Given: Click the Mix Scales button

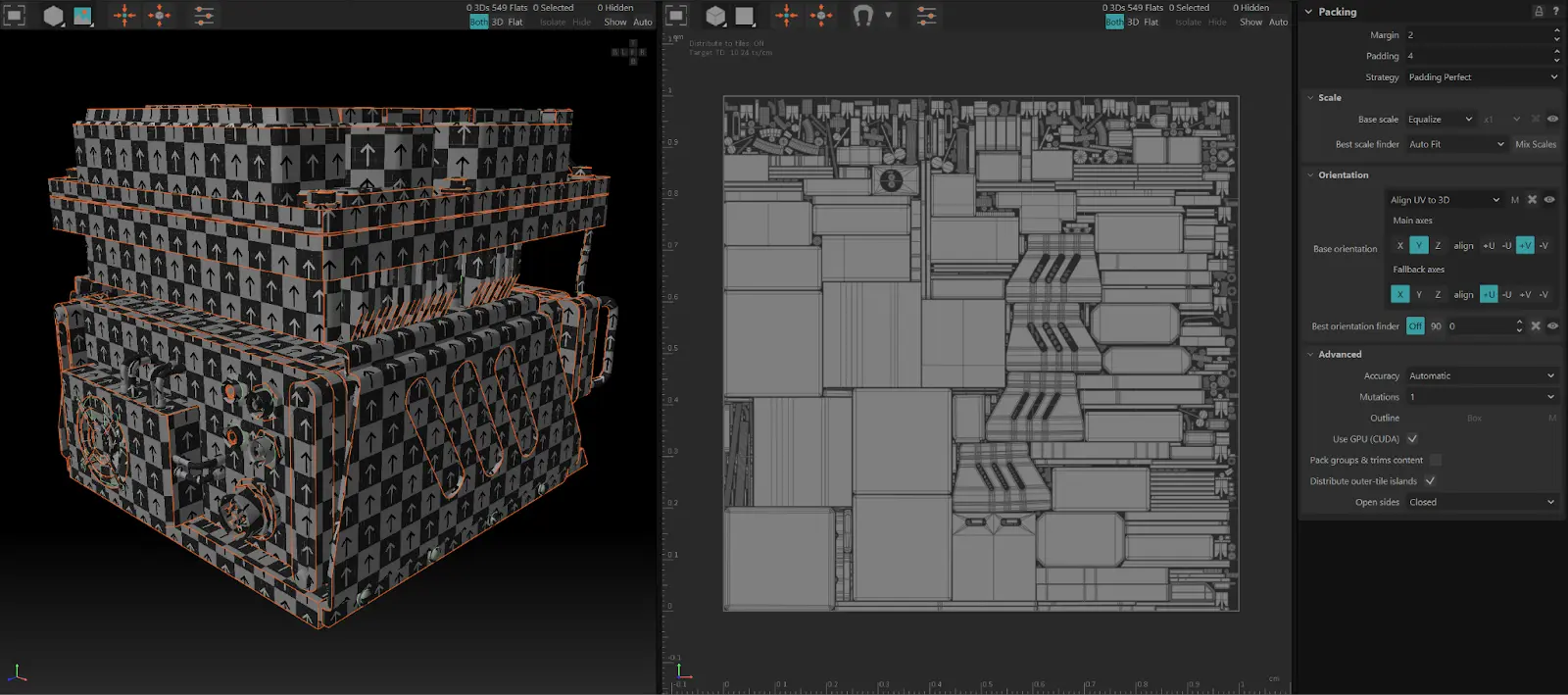Looking at the screenshot, I should pos(1536,144).
